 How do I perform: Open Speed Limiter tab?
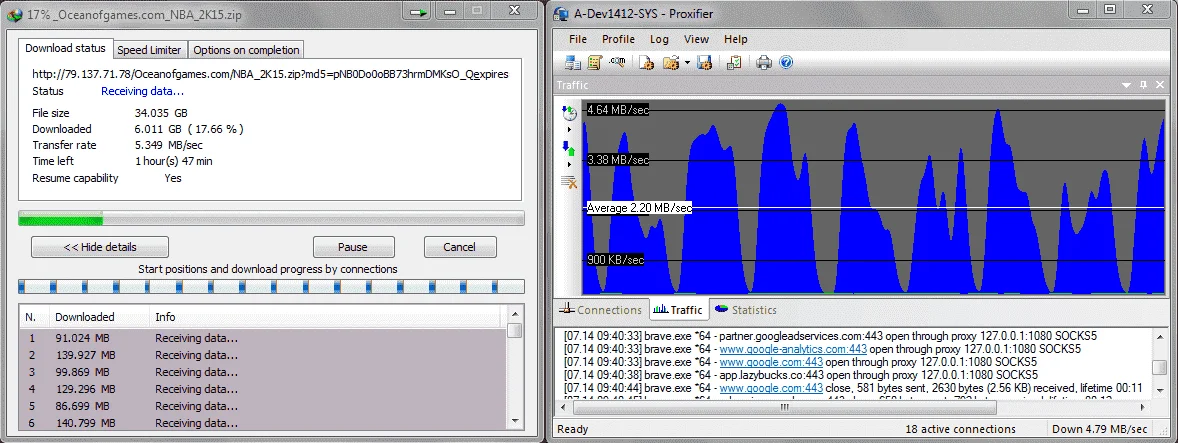click(150, 50)
